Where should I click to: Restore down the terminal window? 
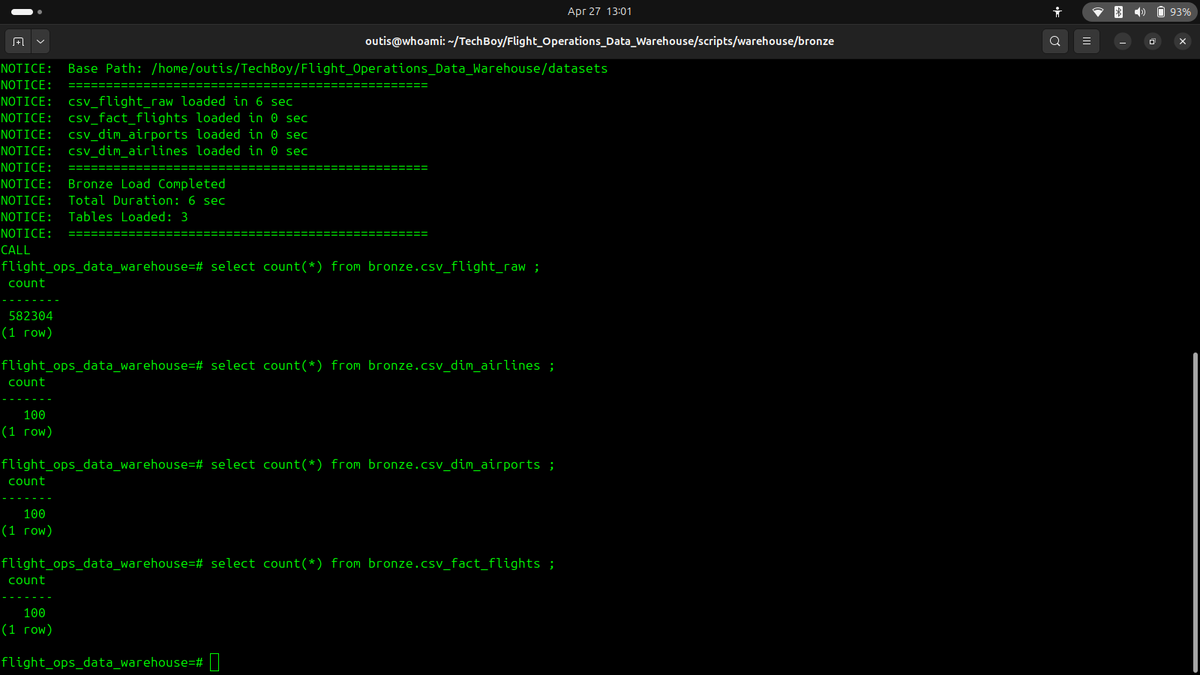[1152, 42]
